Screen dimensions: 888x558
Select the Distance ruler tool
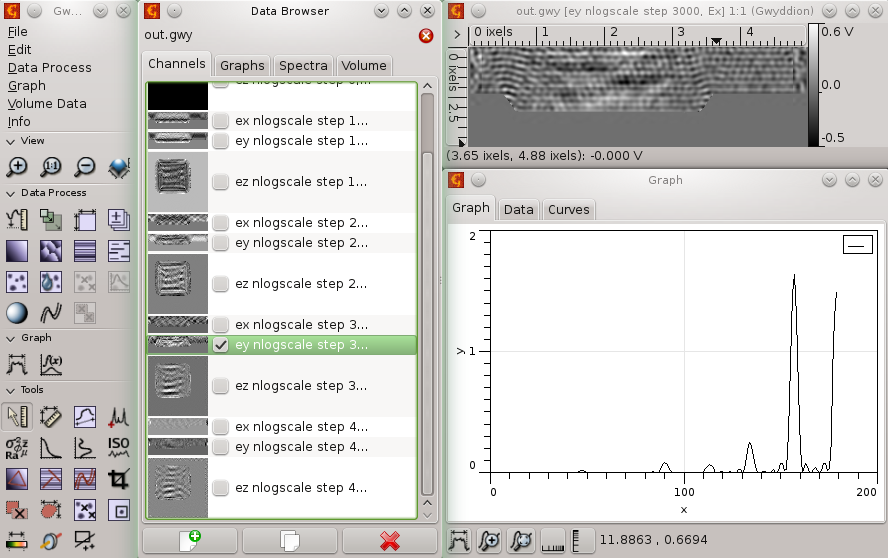[x=51, y=416]
